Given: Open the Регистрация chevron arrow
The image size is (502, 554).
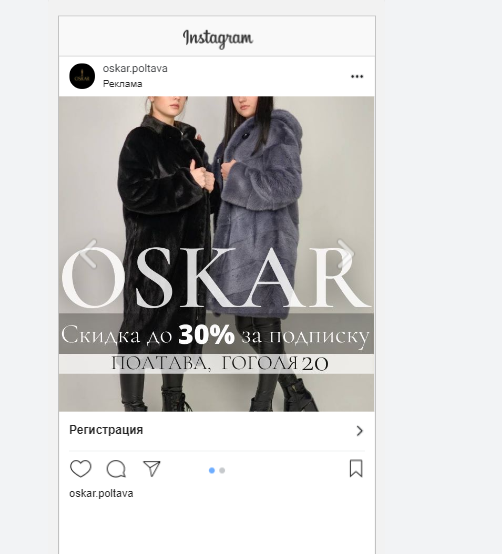Looking at the screenshot, I should point(360,431).
